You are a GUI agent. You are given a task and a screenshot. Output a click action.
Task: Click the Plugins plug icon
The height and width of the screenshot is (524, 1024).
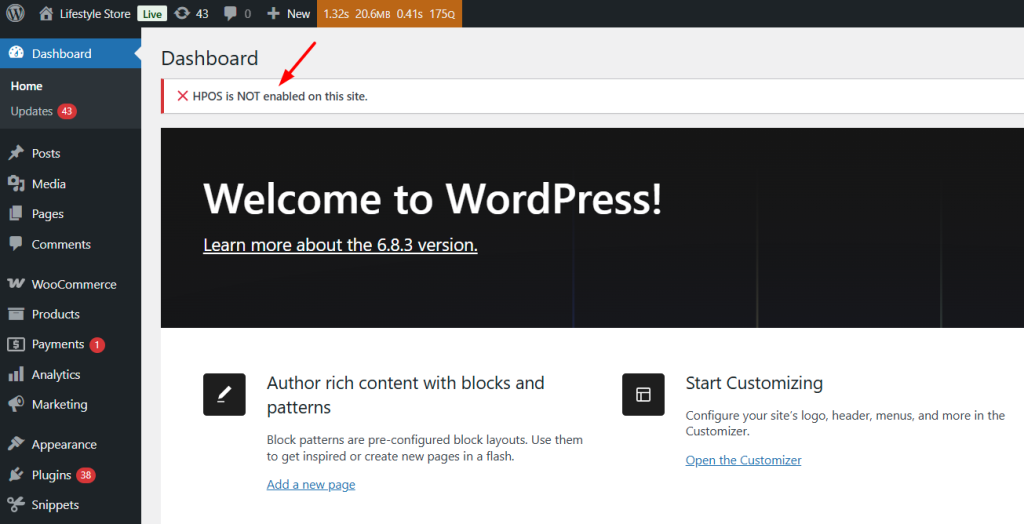[x=16, y=474]
